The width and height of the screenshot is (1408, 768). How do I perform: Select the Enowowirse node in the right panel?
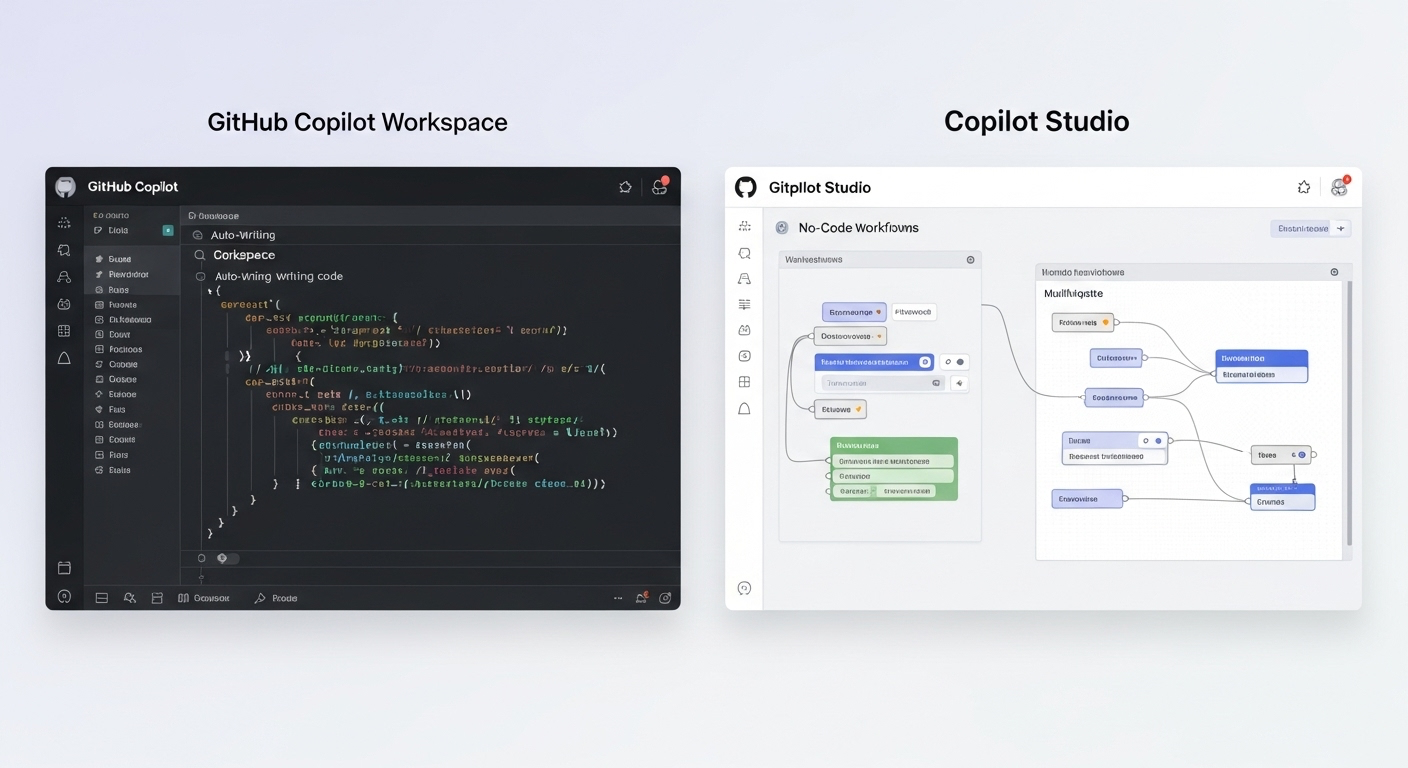pos(1087,498)
